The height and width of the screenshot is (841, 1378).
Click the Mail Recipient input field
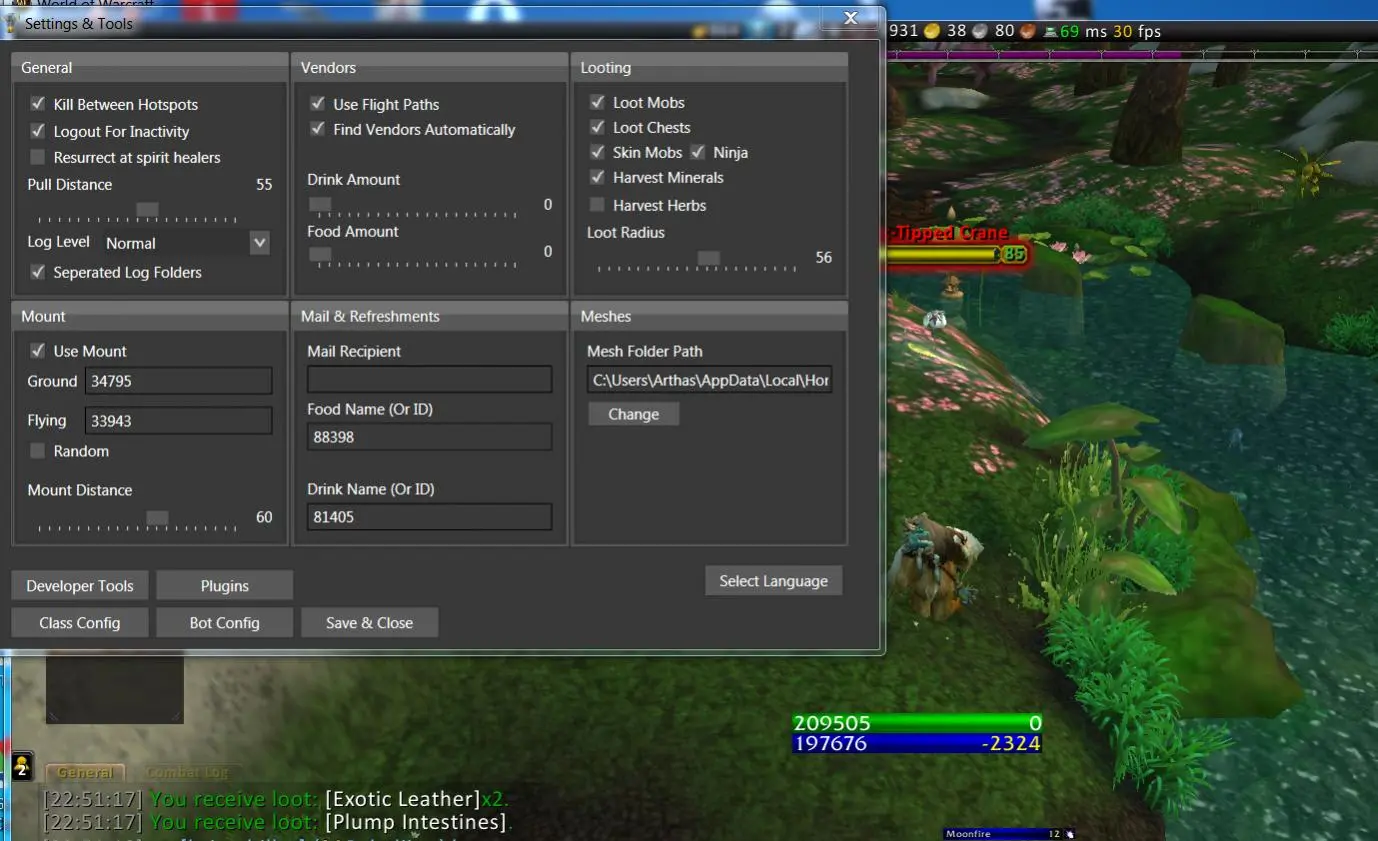pyautogui.click(x=430, y=379)
